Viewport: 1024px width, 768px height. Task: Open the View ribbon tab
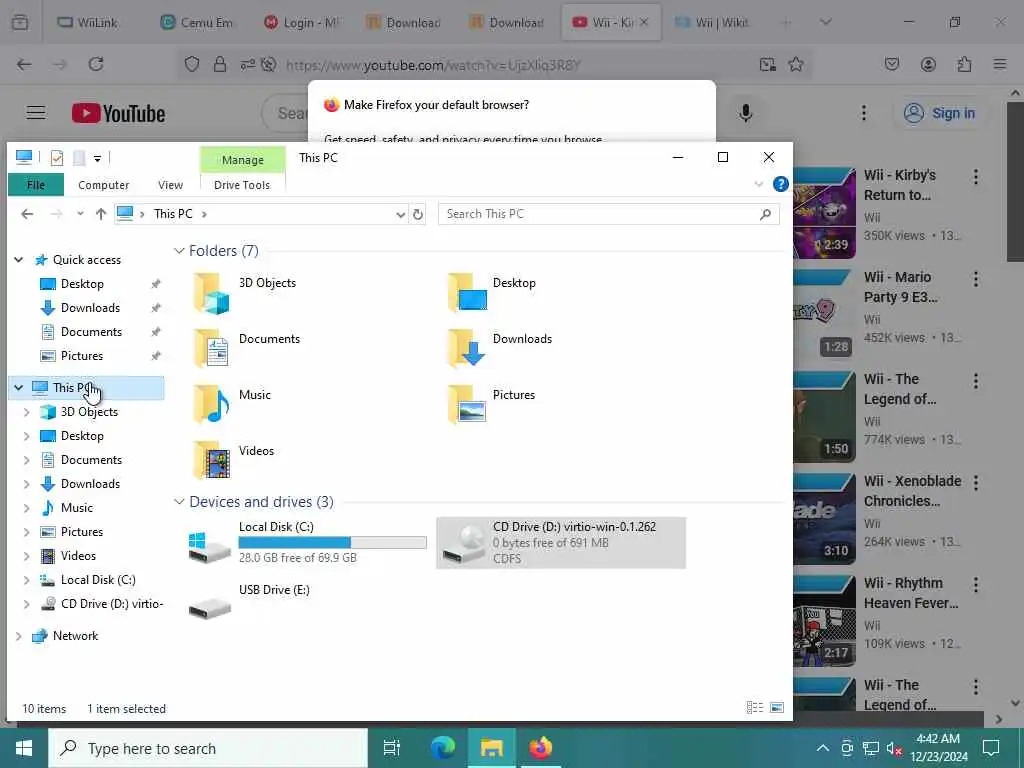(170, 185)
